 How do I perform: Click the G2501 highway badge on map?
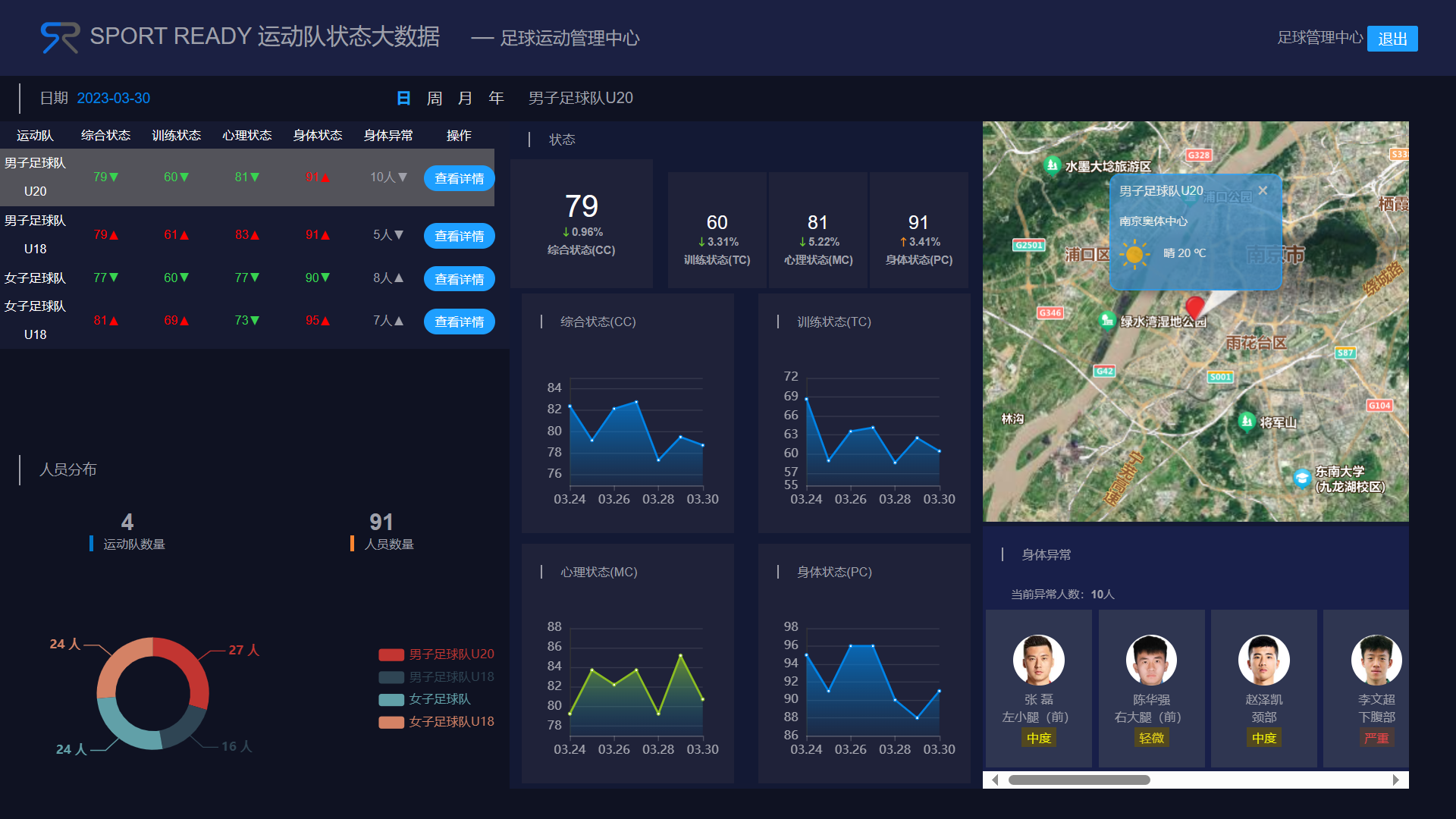[1029, 245]
